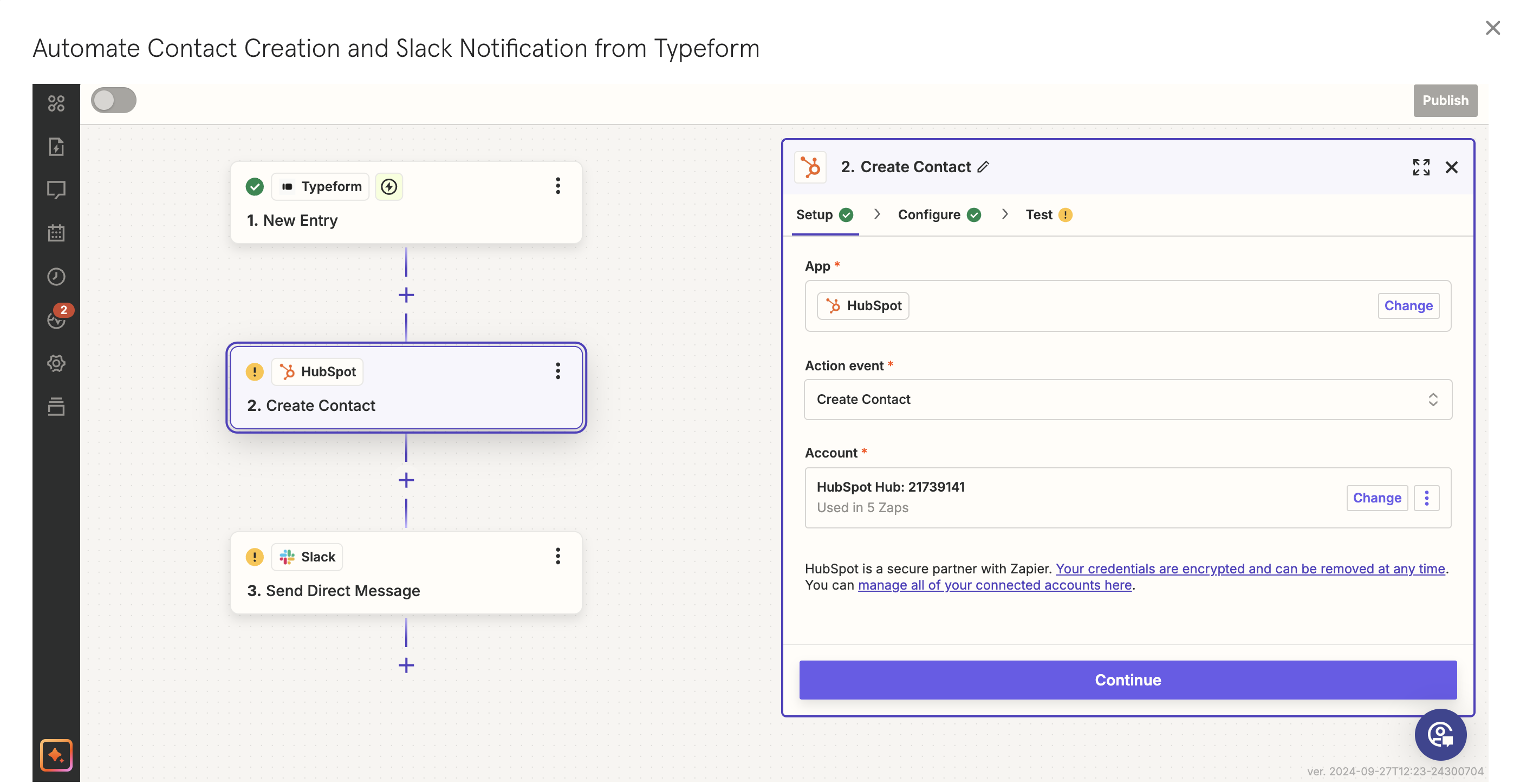Expand the Action event dropdown
The image size is (1520, 784).
1127,399
